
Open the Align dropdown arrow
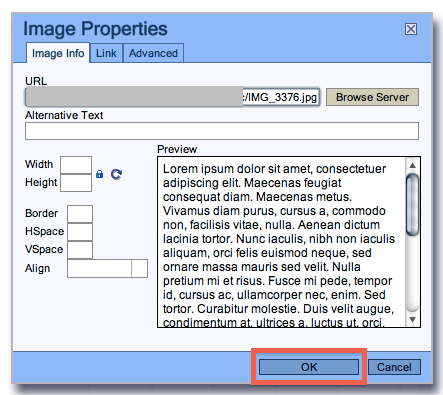coord(139,269)
